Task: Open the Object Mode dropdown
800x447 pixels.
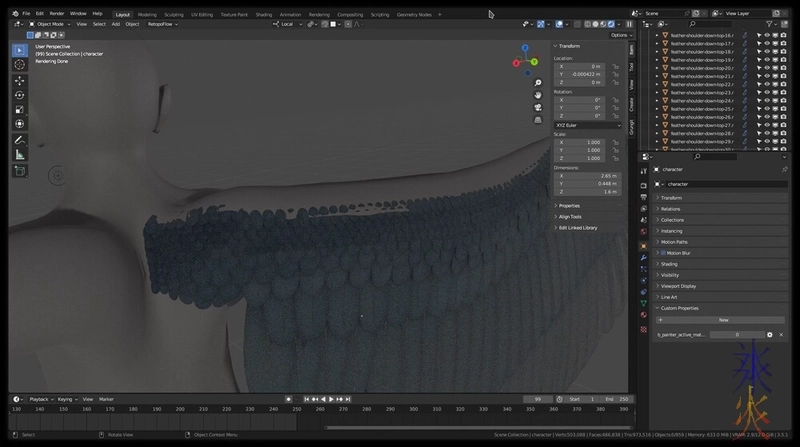Action: 49,24
